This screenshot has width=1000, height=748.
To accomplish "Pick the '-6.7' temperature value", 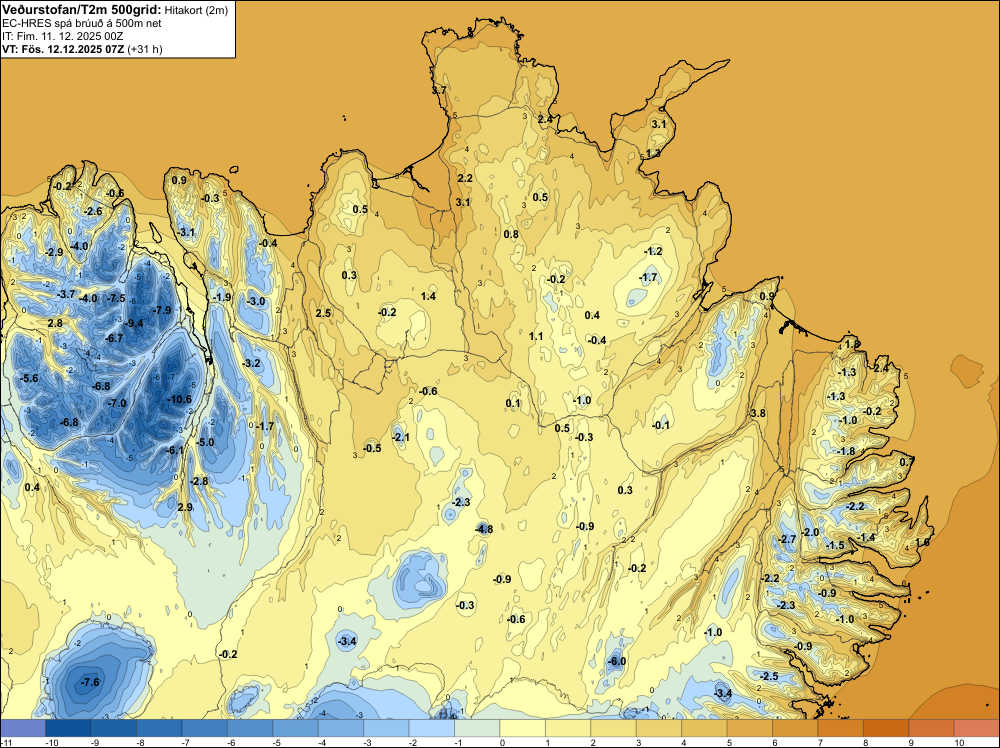I will coord(114,338).
